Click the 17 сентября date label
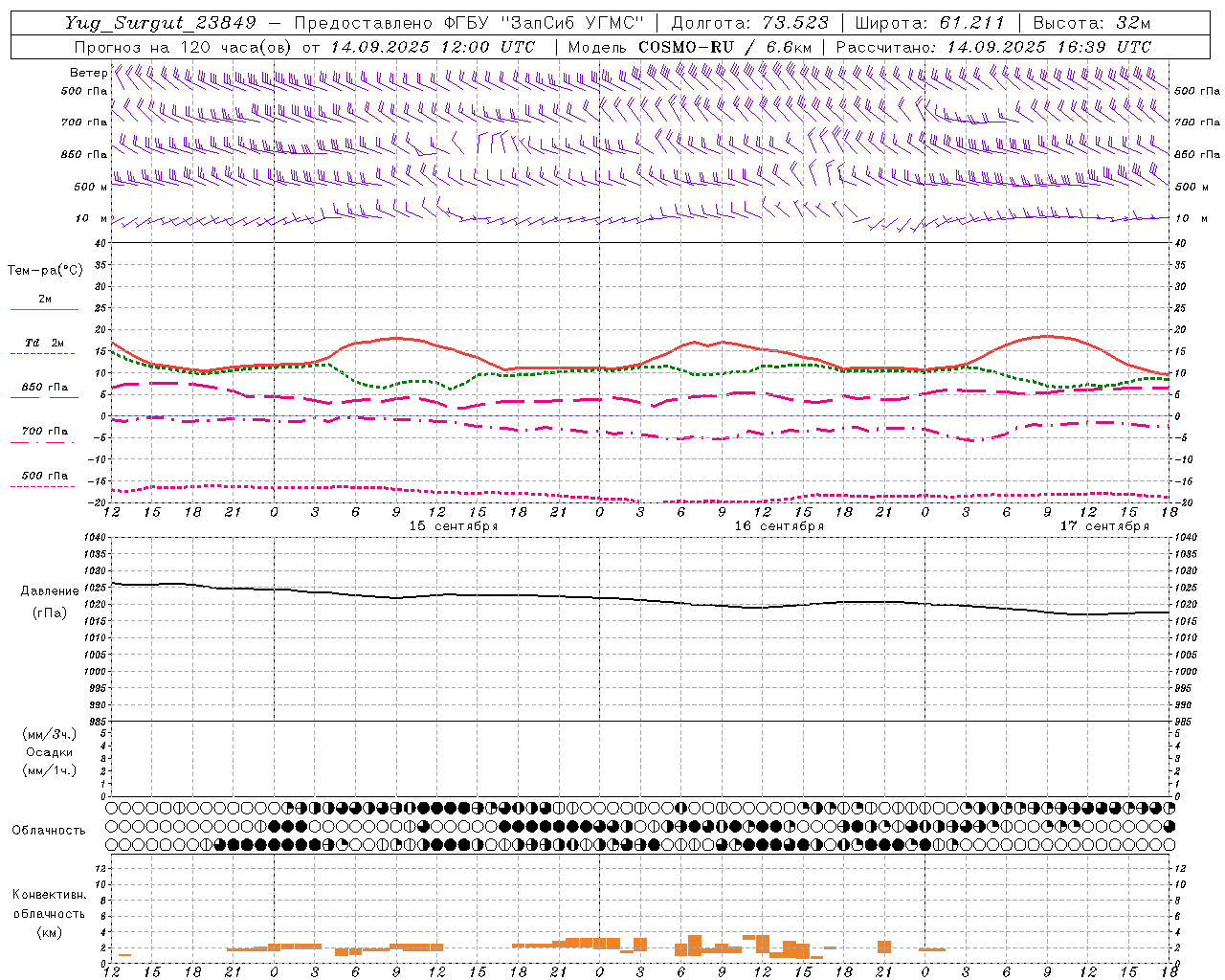Viewport: 1225px width, 980px height. (1104, 526)
